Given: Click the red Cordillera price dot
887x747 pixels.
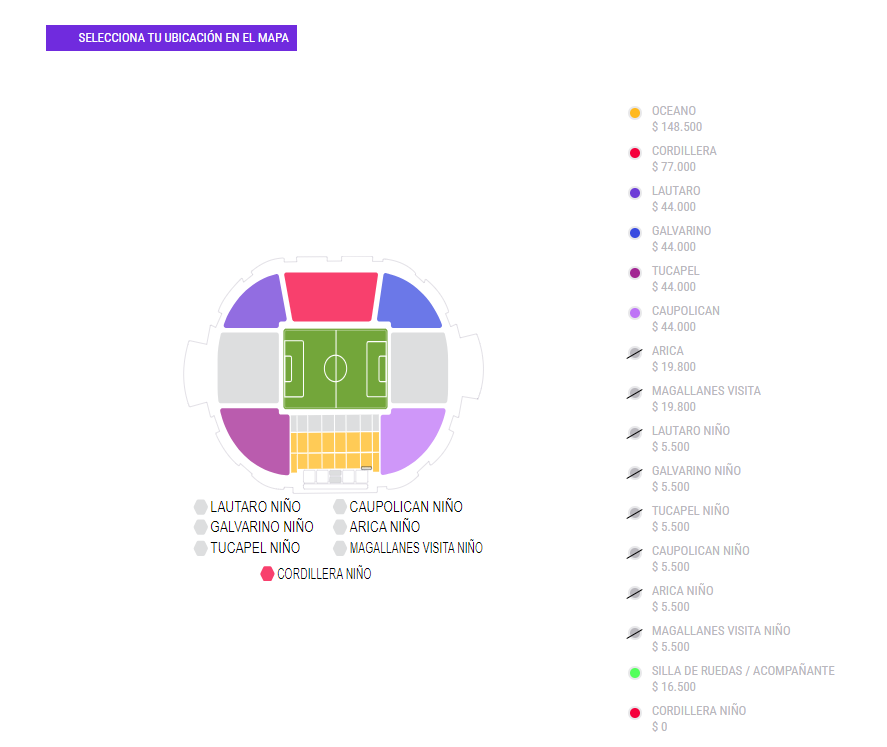Looking at the screenshot, I should (x=635, y=152).
